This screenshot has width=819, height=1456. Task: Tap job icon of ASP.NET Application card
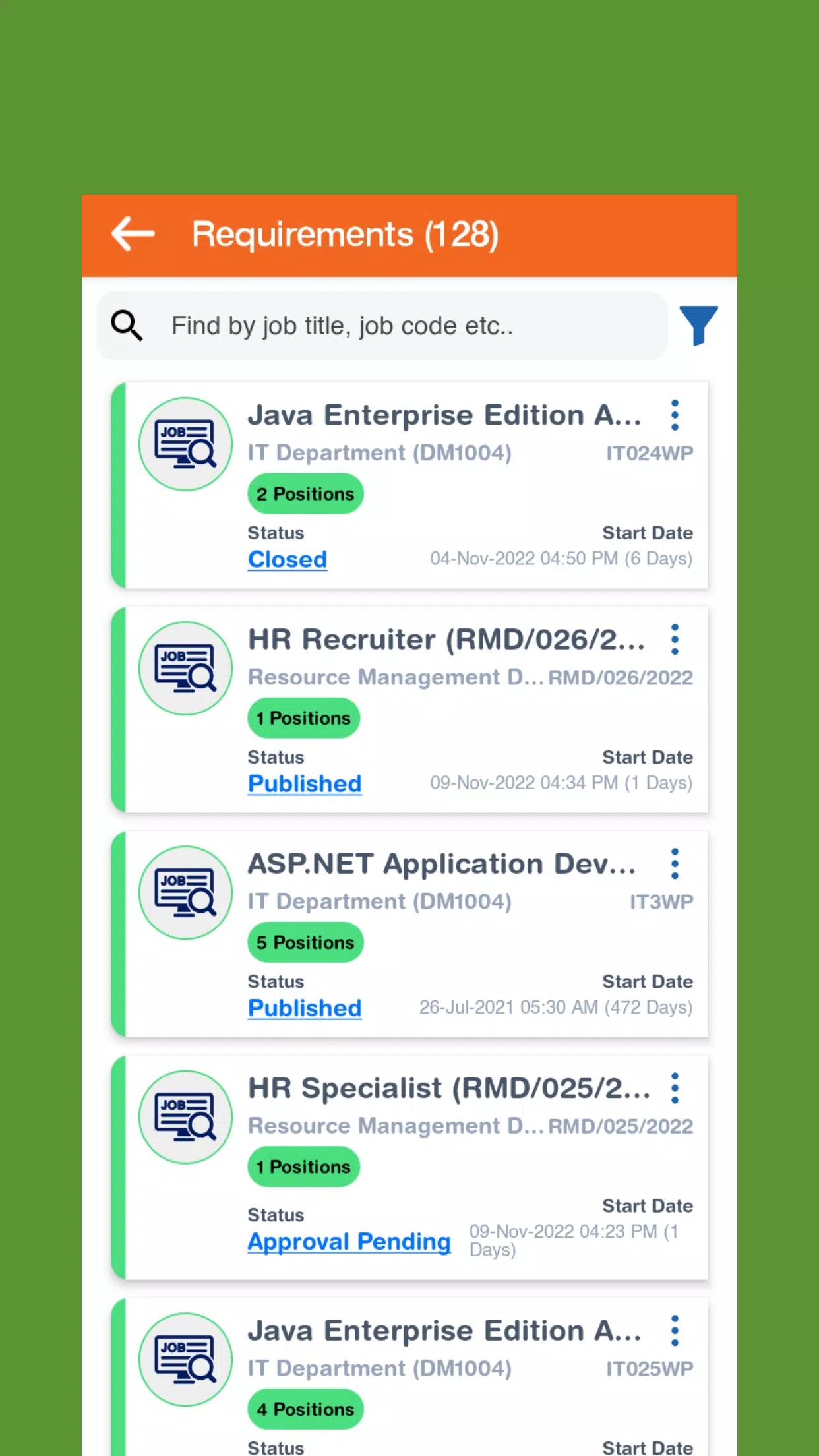point(185,892)
